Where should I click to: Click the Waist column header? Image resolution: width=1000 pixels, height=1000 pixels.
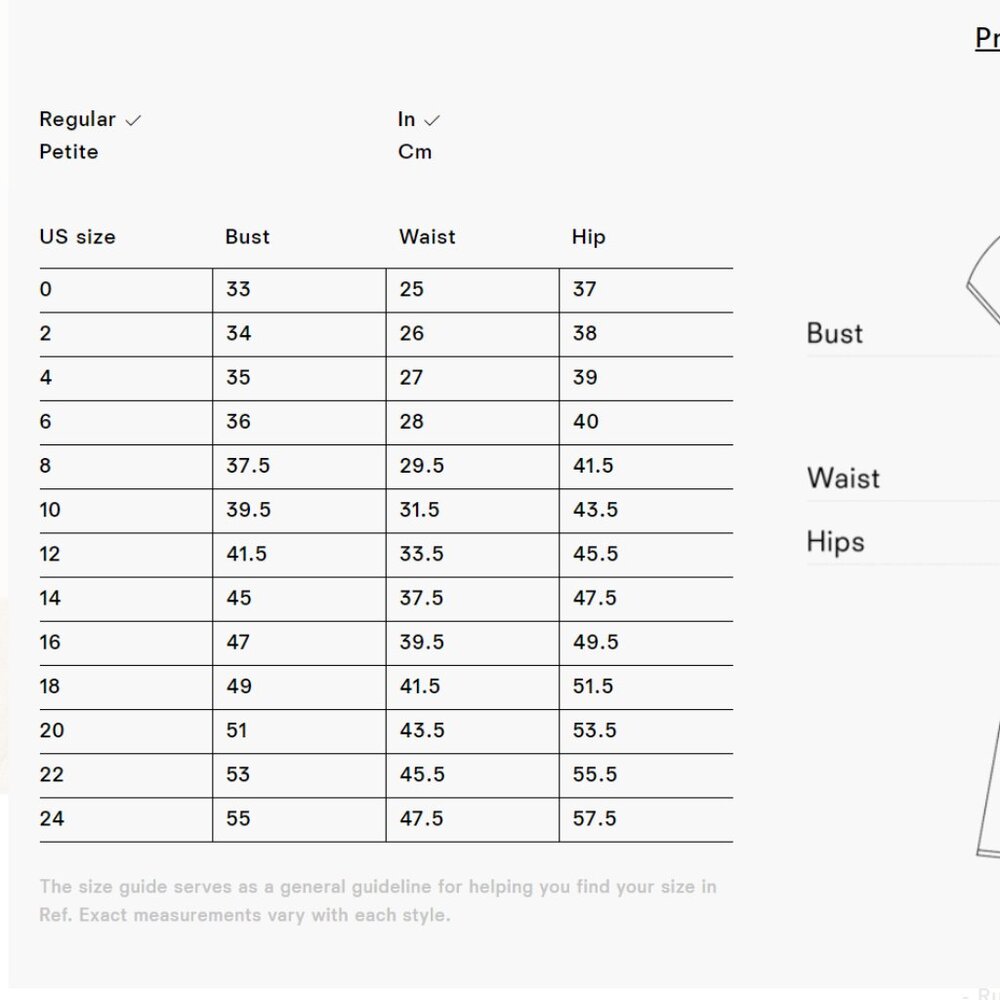pos(427,237)
